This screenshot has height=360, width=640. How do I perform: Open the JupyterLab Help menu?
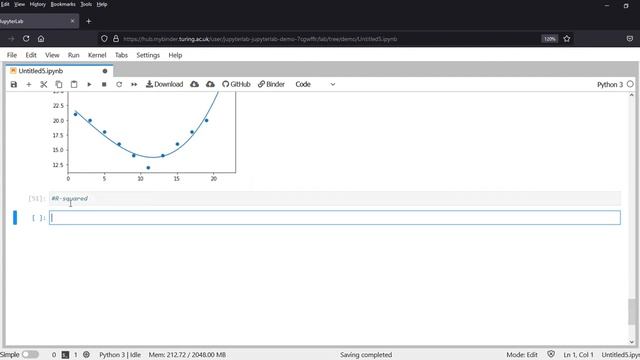tap(176, 55)
